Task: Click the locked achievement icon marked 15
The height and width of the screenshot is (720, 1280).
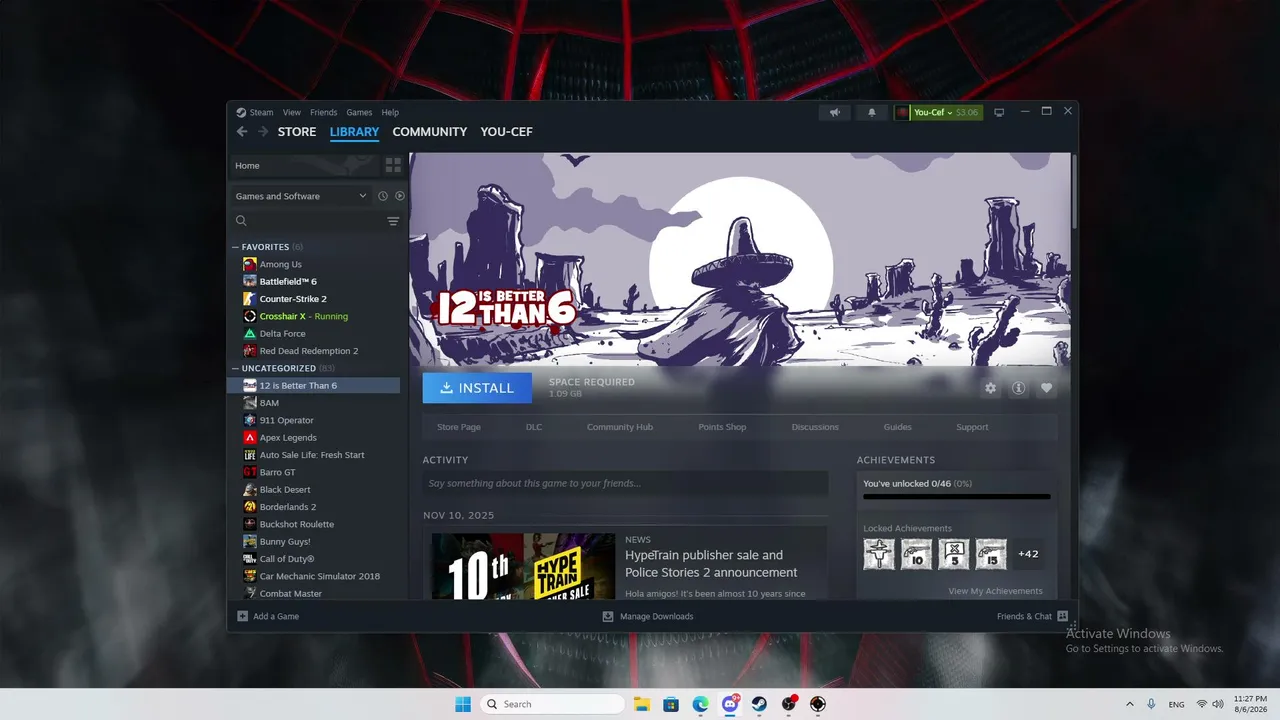Action: click(x=991, y=554)
